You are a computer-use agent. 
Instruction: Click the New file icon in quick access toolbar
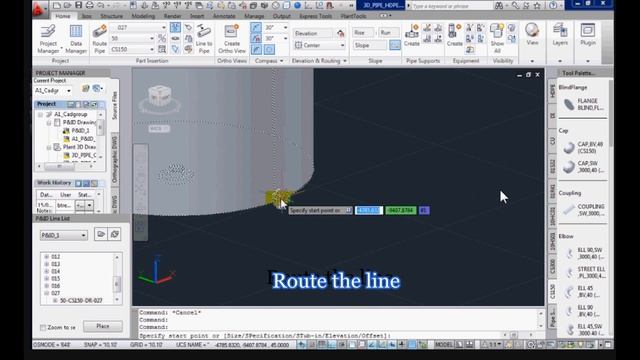pos(57,5)
